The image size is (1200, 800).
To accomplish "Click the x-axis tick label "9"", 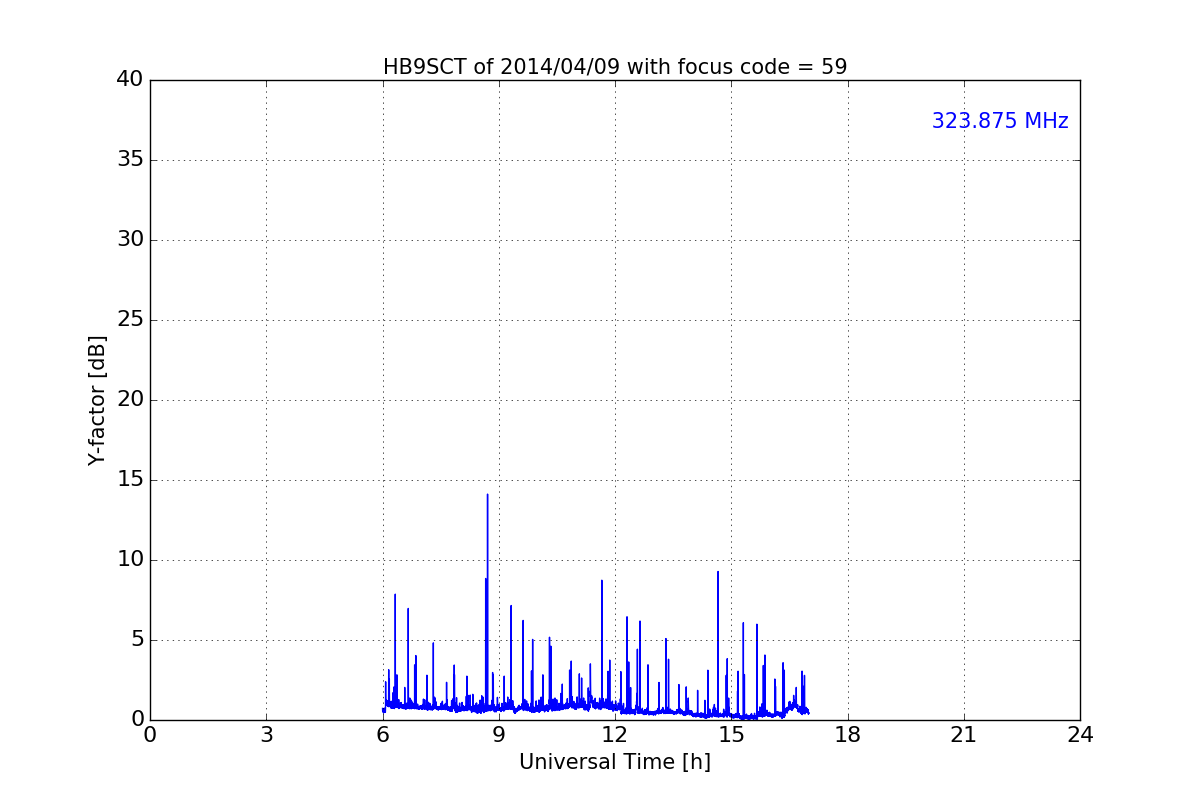I will 499,734.
